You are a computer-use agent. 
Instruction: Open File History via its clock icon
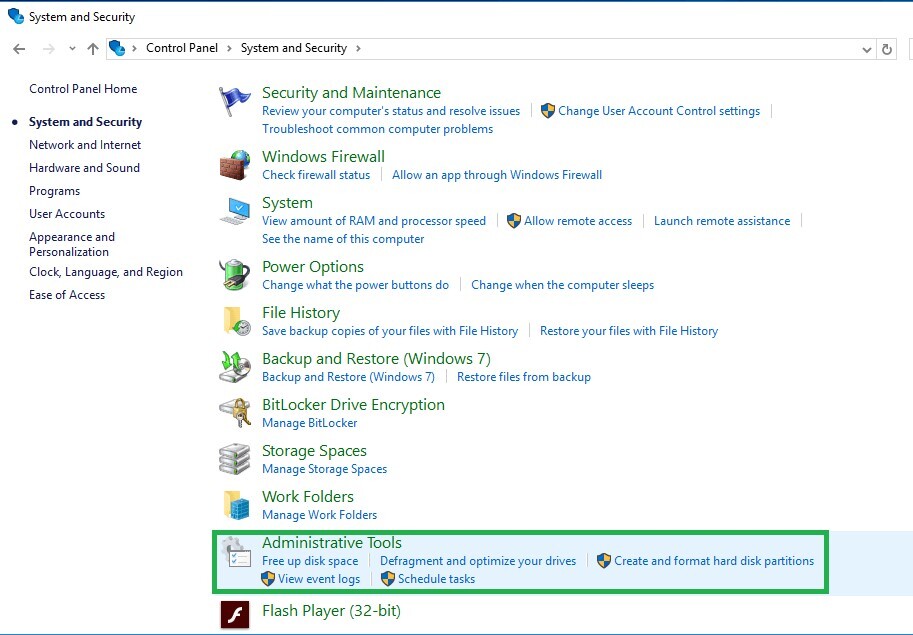coord(234,320)
